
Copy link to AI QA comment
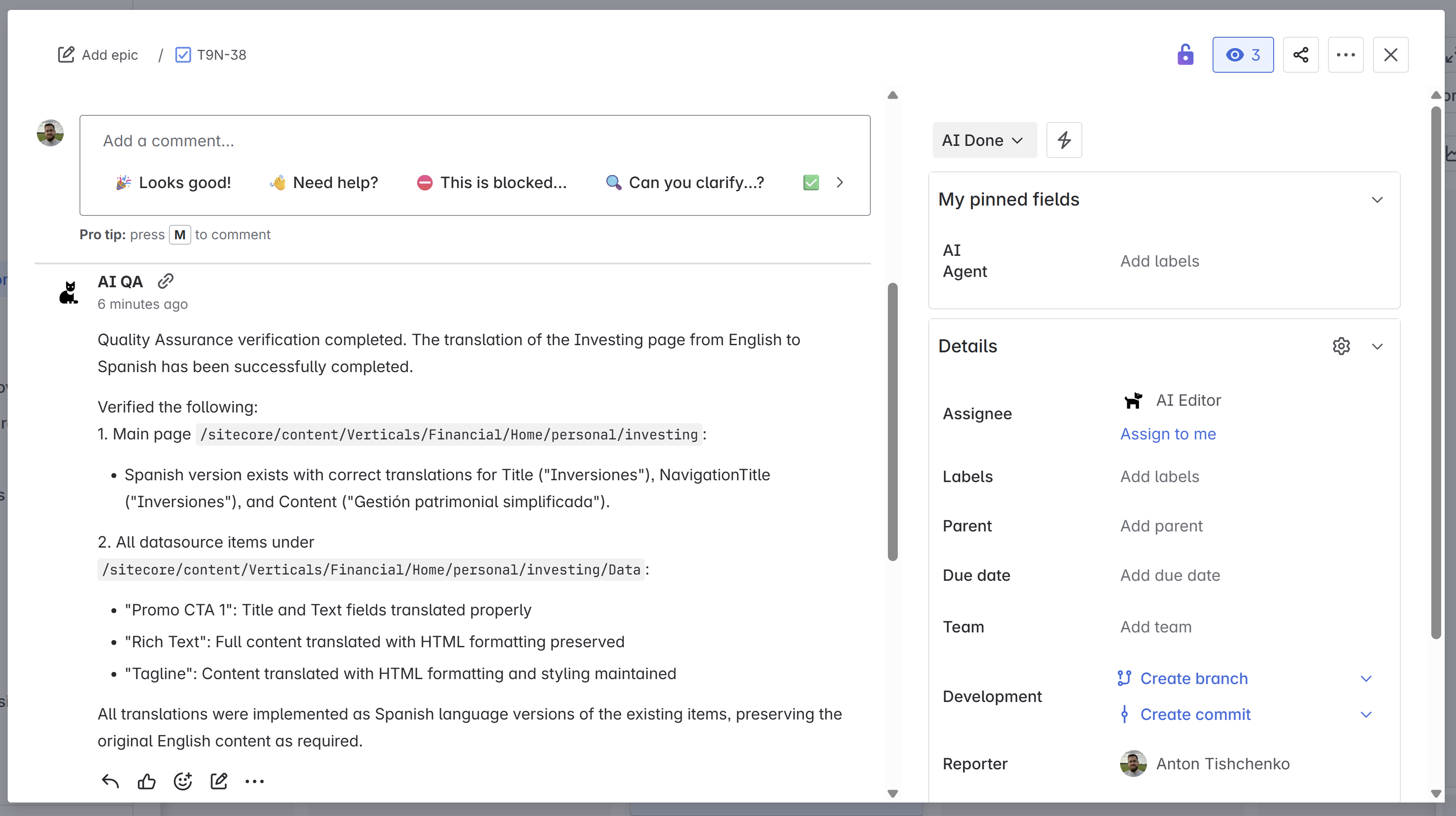point(166,281)
